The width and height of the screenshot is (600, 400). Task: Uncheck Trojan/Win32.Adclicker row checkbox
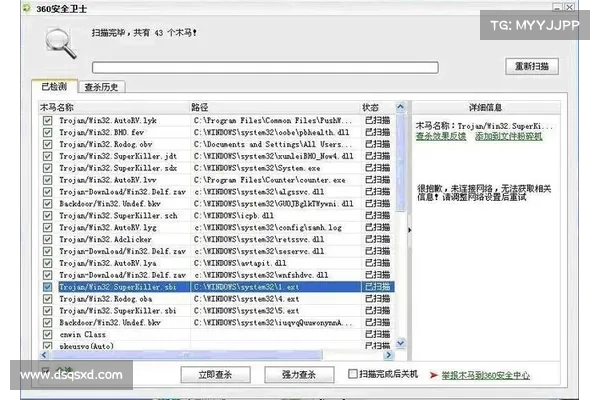(x=47, y=239)
